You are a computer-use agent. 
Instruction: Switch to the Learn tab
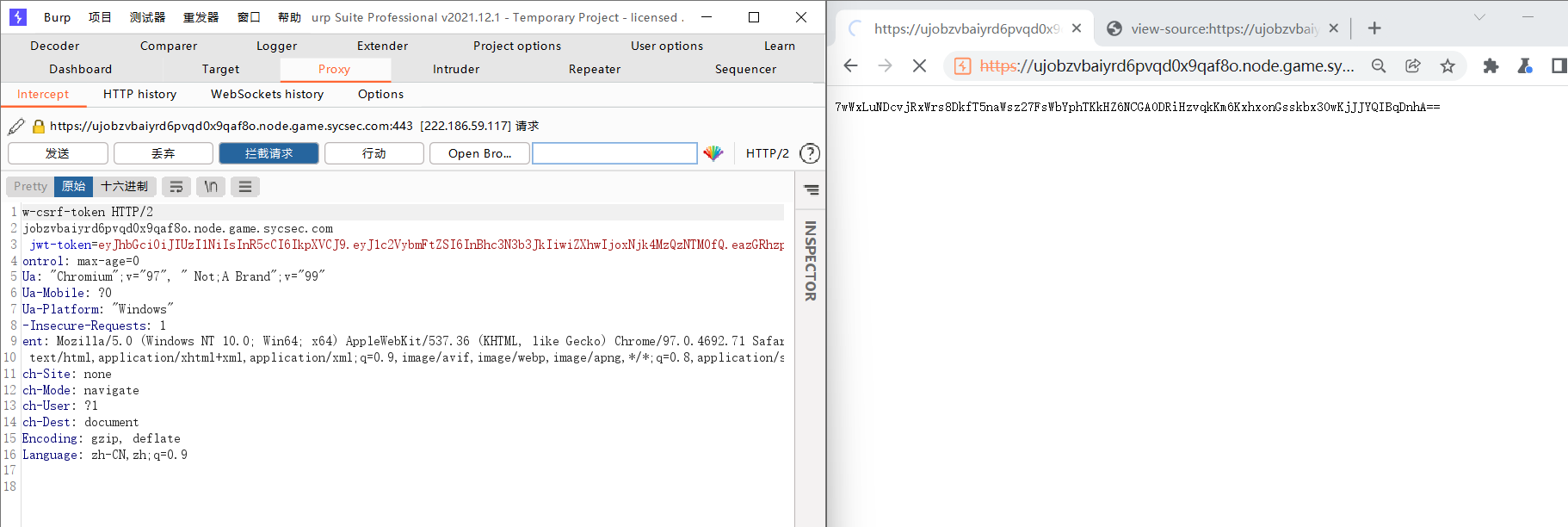coord(780,46)
